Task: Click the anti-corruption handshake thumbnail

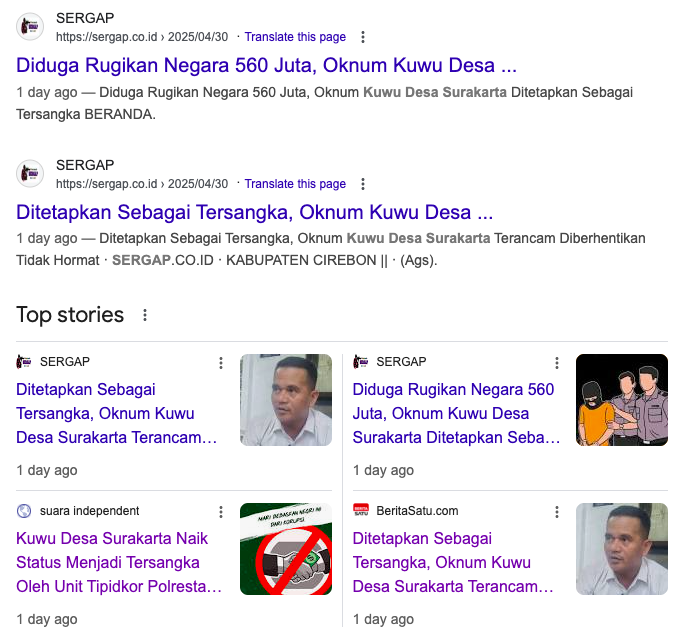Action: click(x=286, y=549)
